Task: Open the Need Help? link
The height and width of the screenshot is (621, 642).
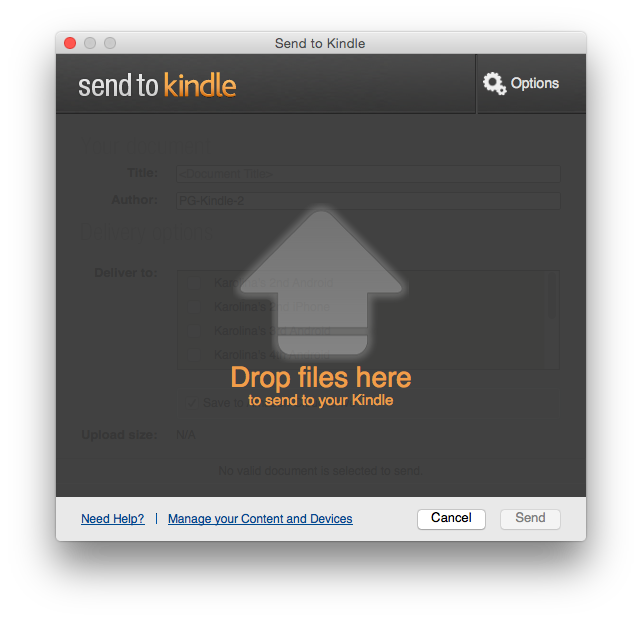Action: coord(113,519)
